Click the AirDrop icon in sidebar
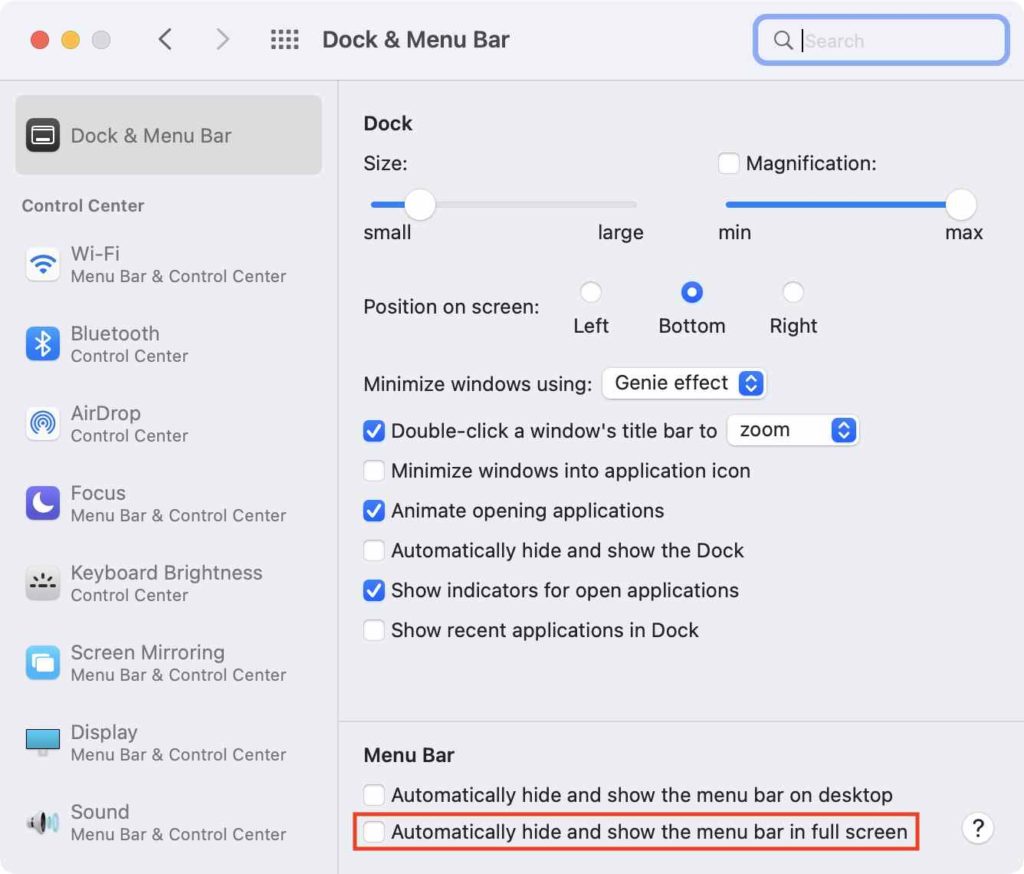 [x=43, y=423]
